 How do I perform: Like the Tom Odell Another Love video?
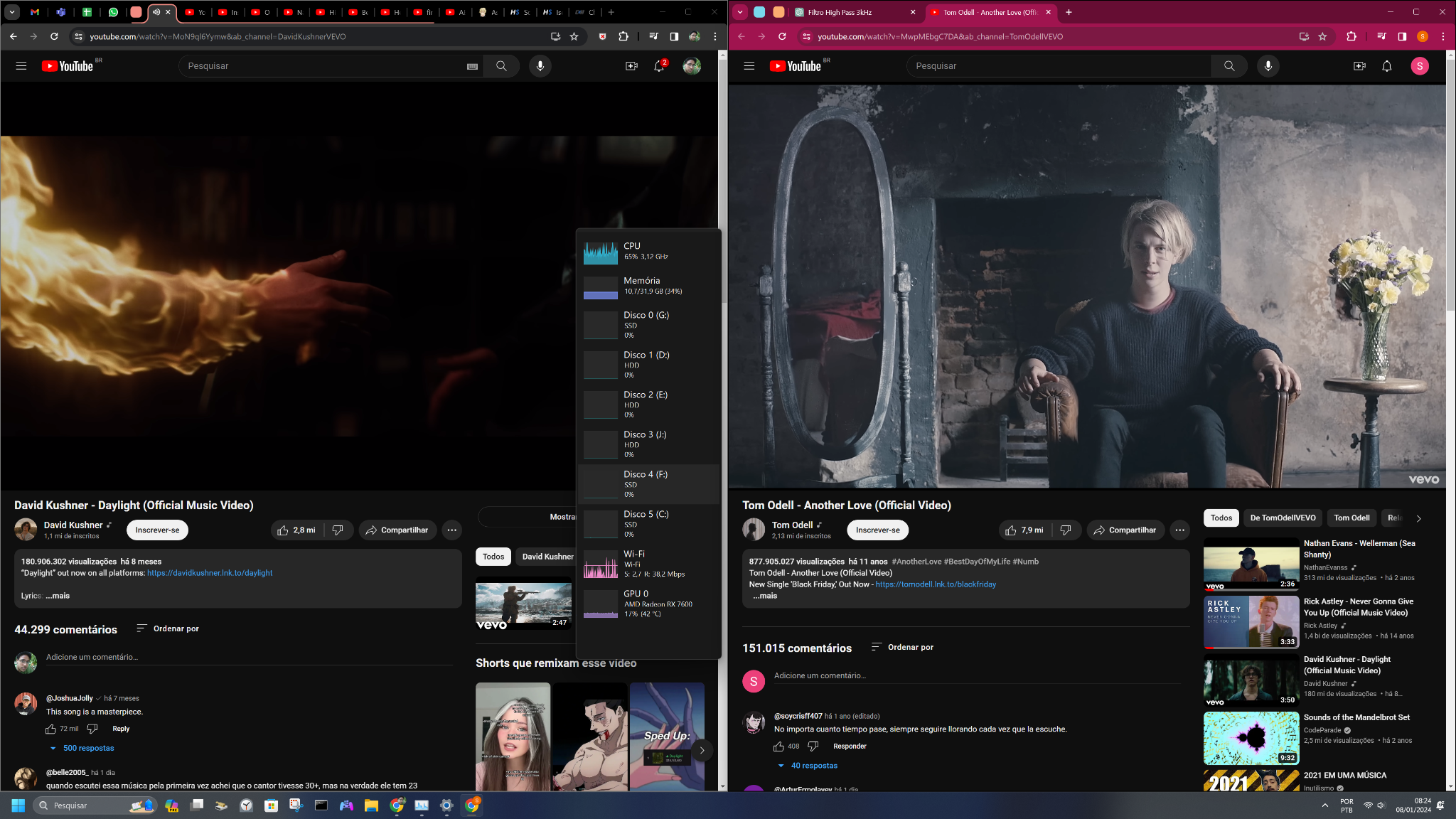tap(1025, 530)
